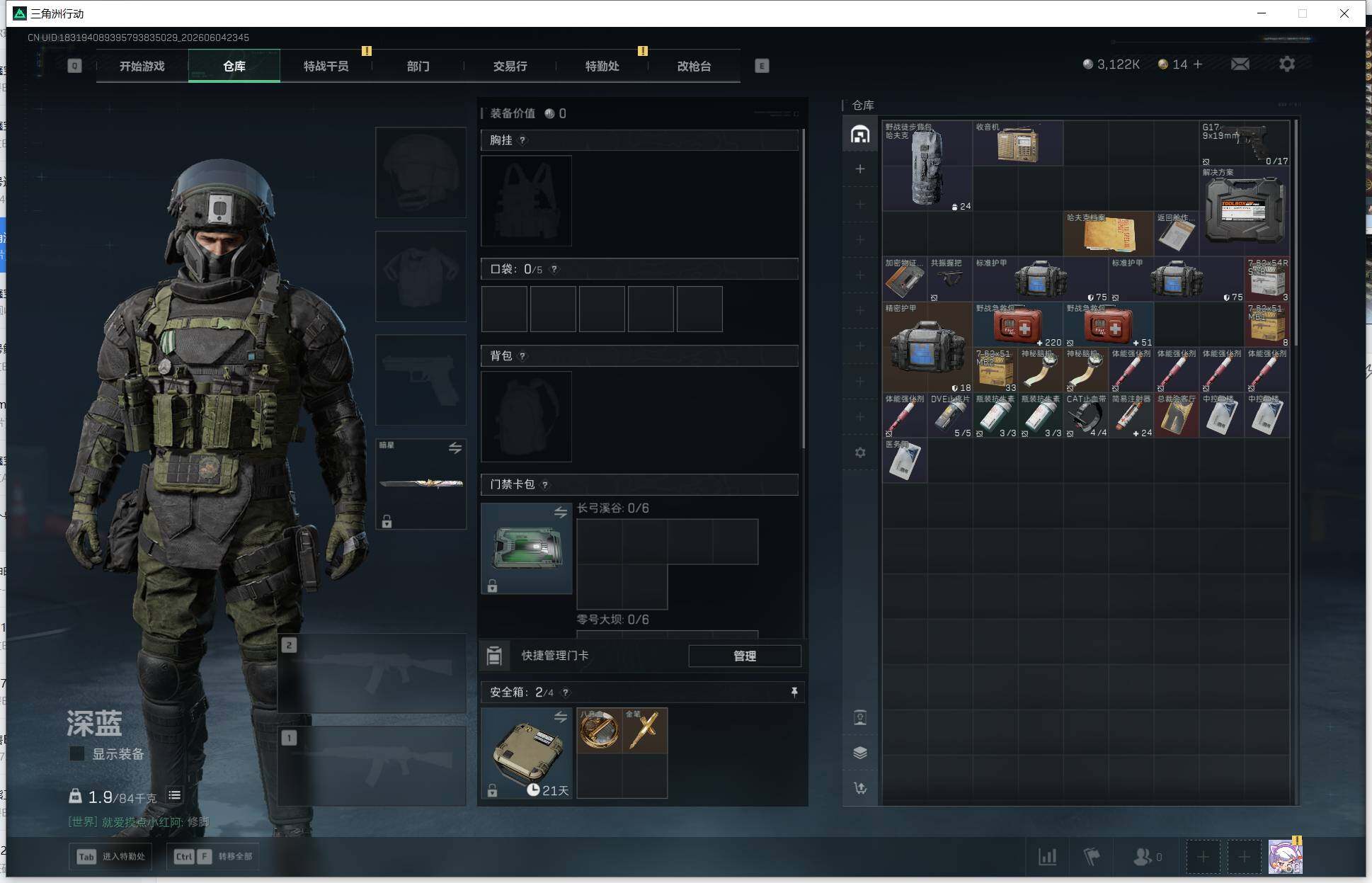Select the DVE止痛片 item

pyautogui.click(x=950, y=415)
